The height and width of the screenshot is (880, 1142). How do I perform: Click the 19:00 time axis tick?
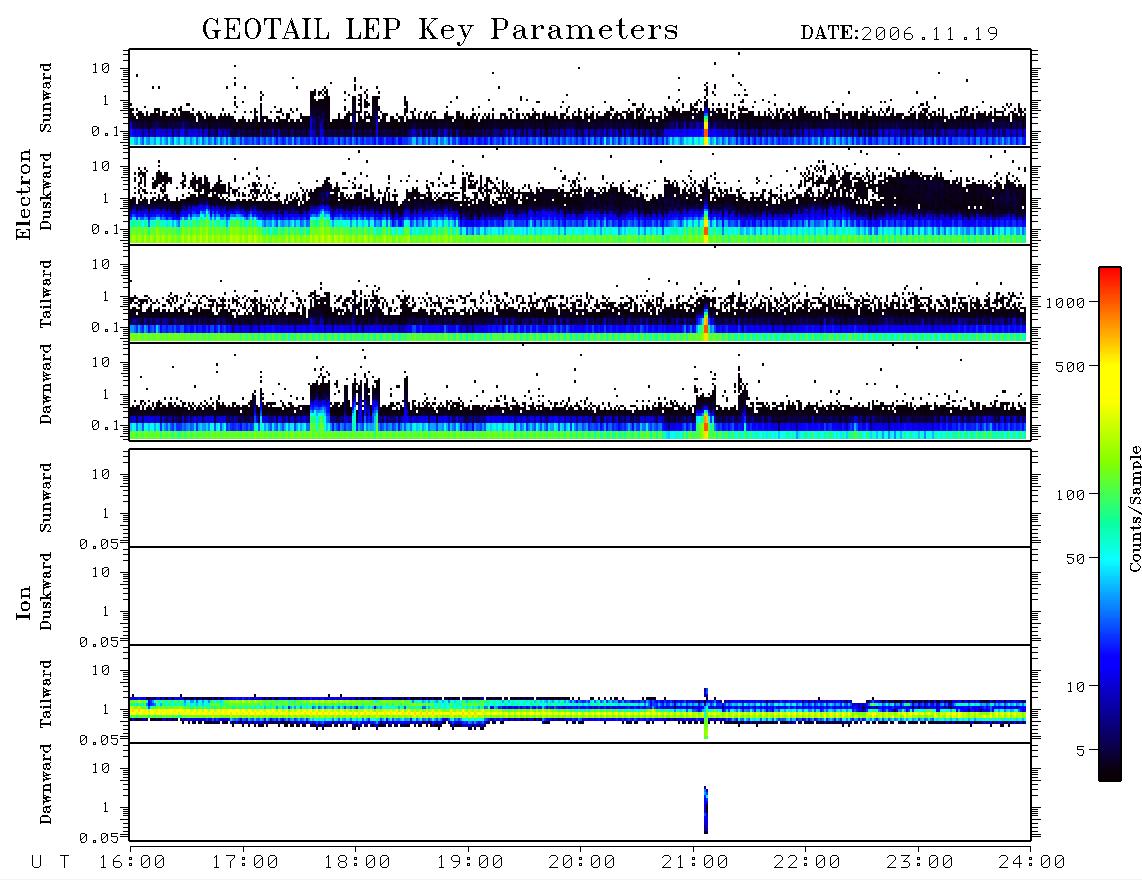click(470, 863)
